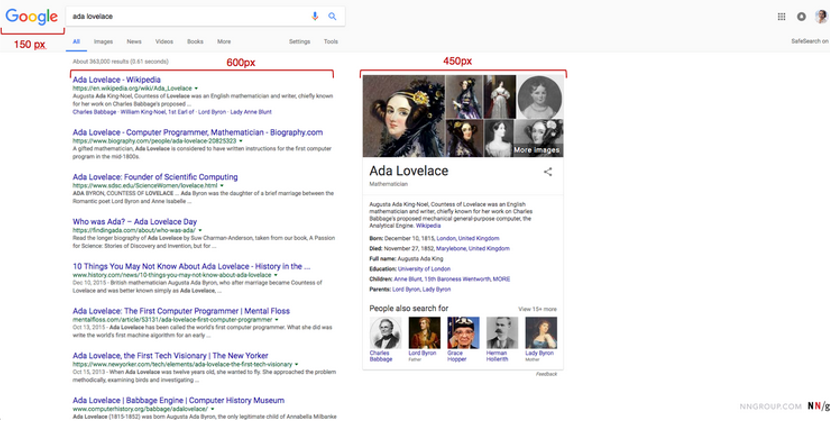Image resolution: width=830 pixels, height=421 pixels.
Task: Open search Tools
Action: (331, 42)
